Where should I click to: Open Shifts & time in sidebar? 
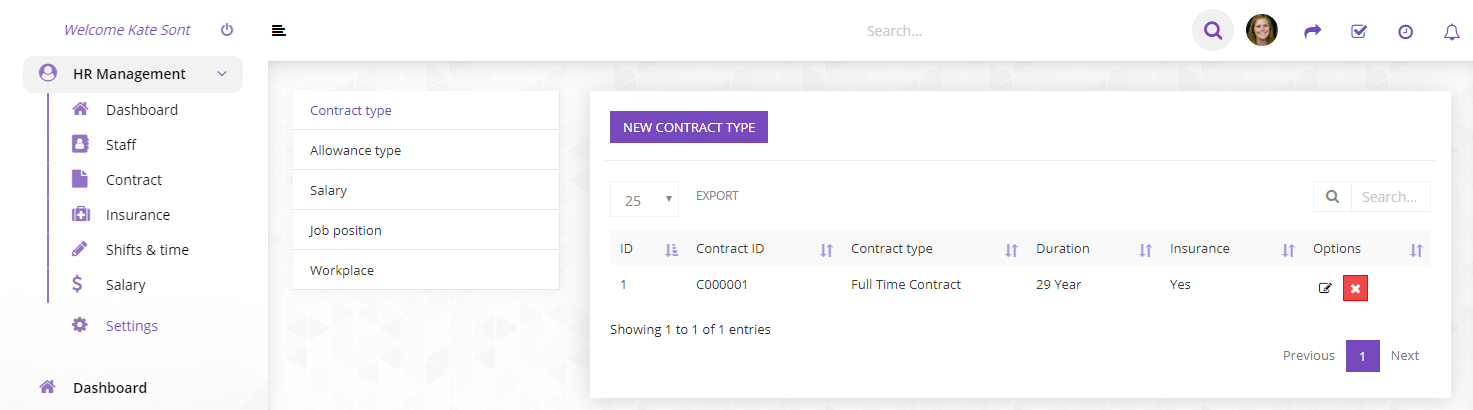pos(147,250)
